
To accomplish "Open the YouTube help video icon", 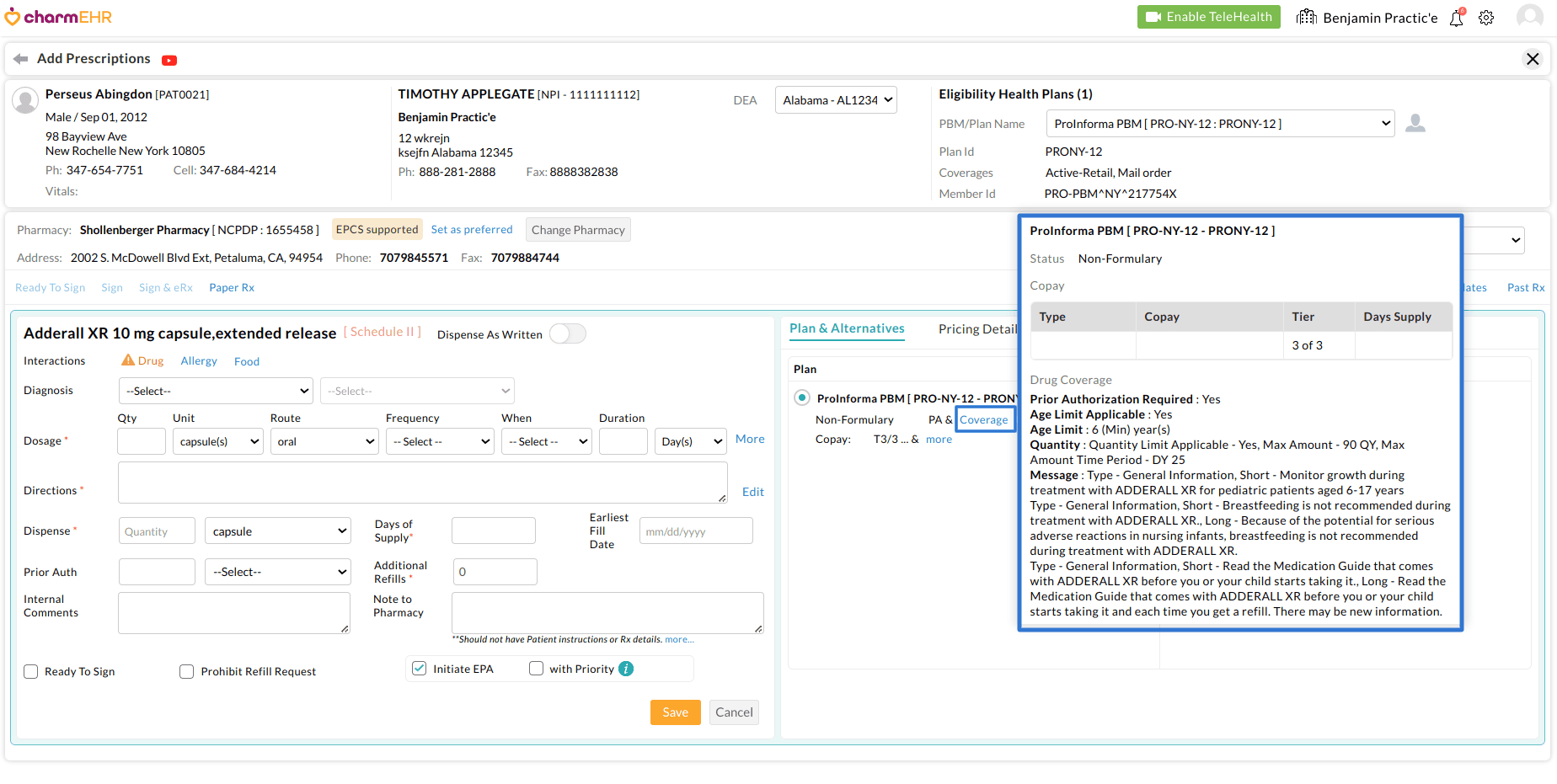I will point(169,60).
